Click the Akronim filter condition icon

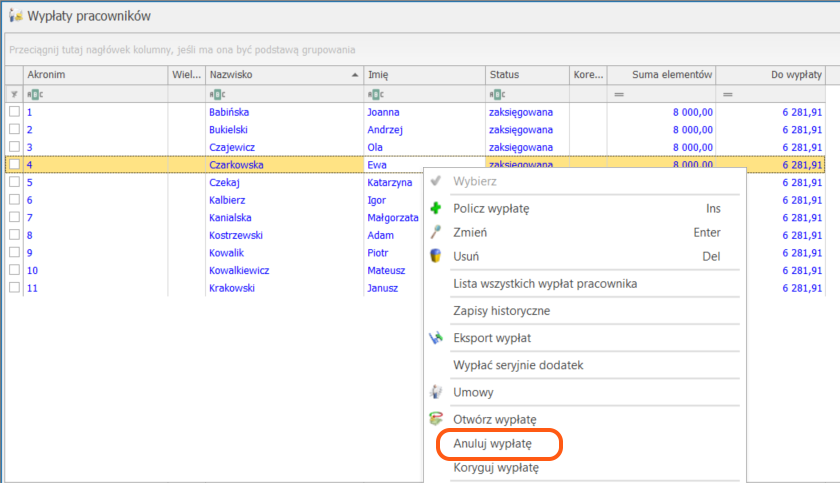35,94
